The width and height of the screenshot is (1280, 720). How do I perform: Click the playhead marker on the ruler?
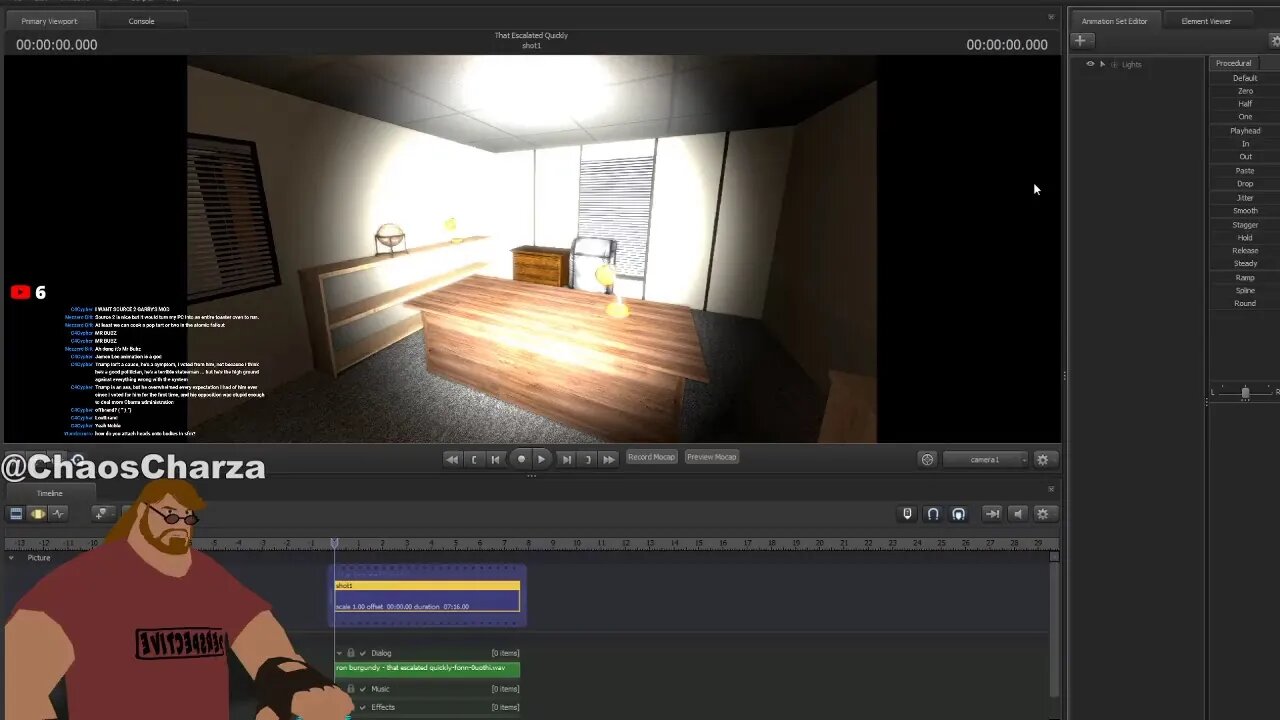[334, 543]
